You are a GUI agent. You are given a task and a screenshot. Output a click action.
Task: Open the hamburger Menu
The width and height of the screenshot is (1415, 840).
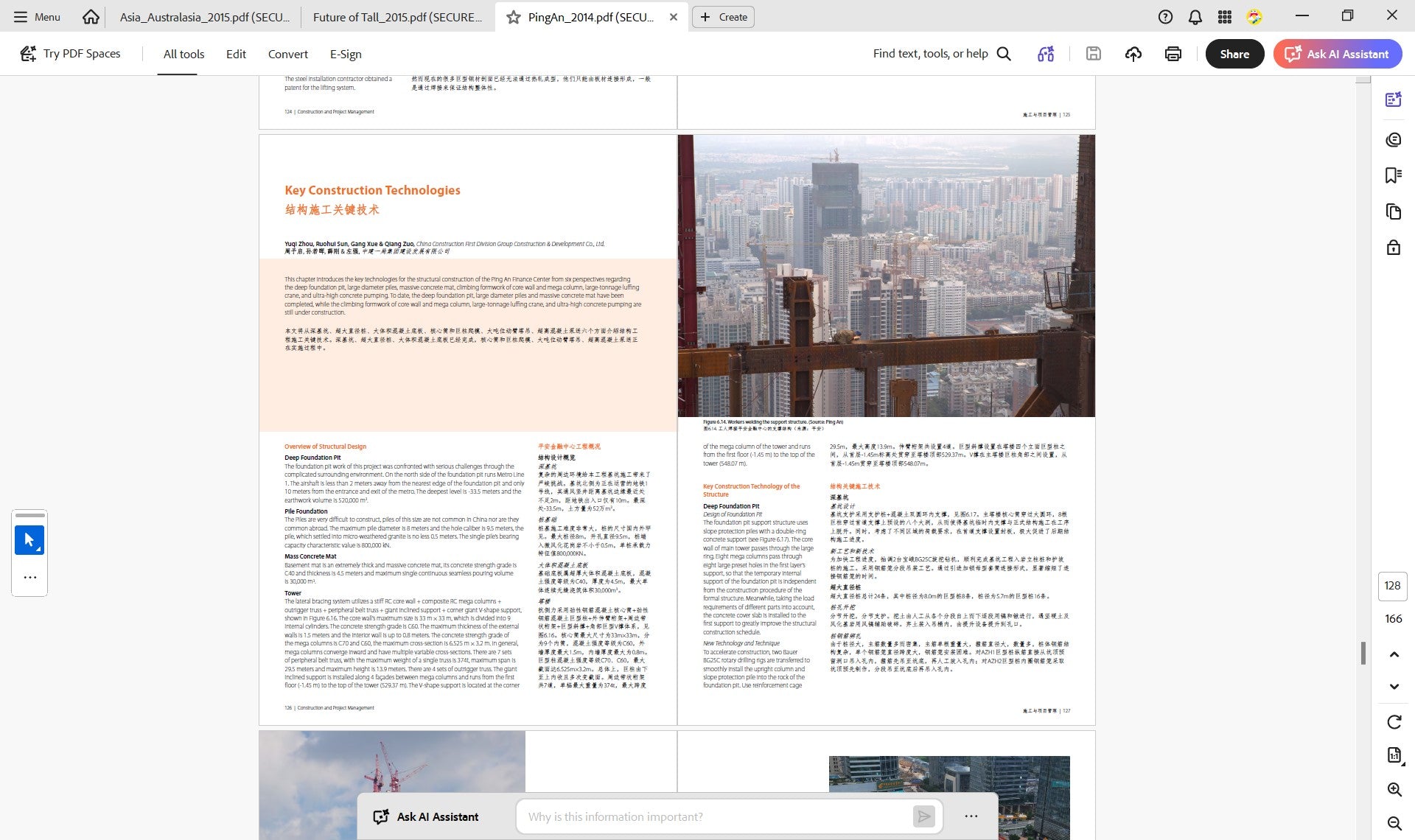[x=37, y=16]
